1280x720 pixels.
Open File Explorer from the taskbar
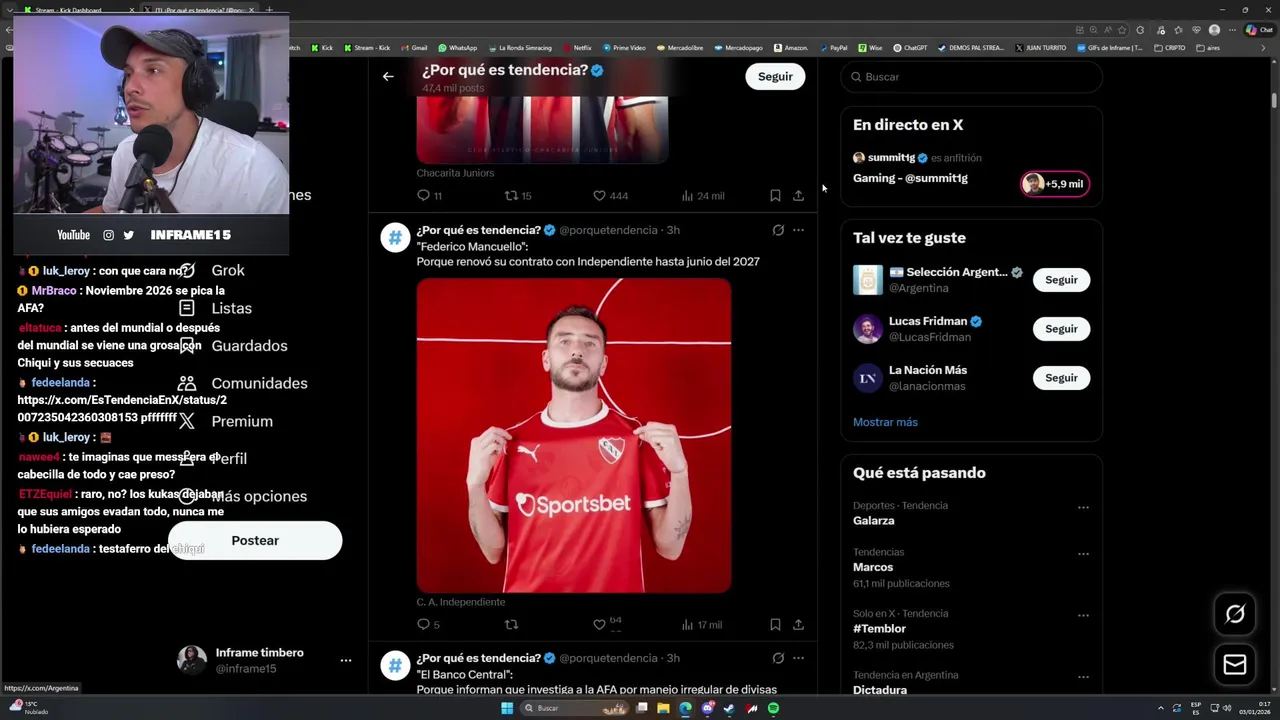point(663,708)
